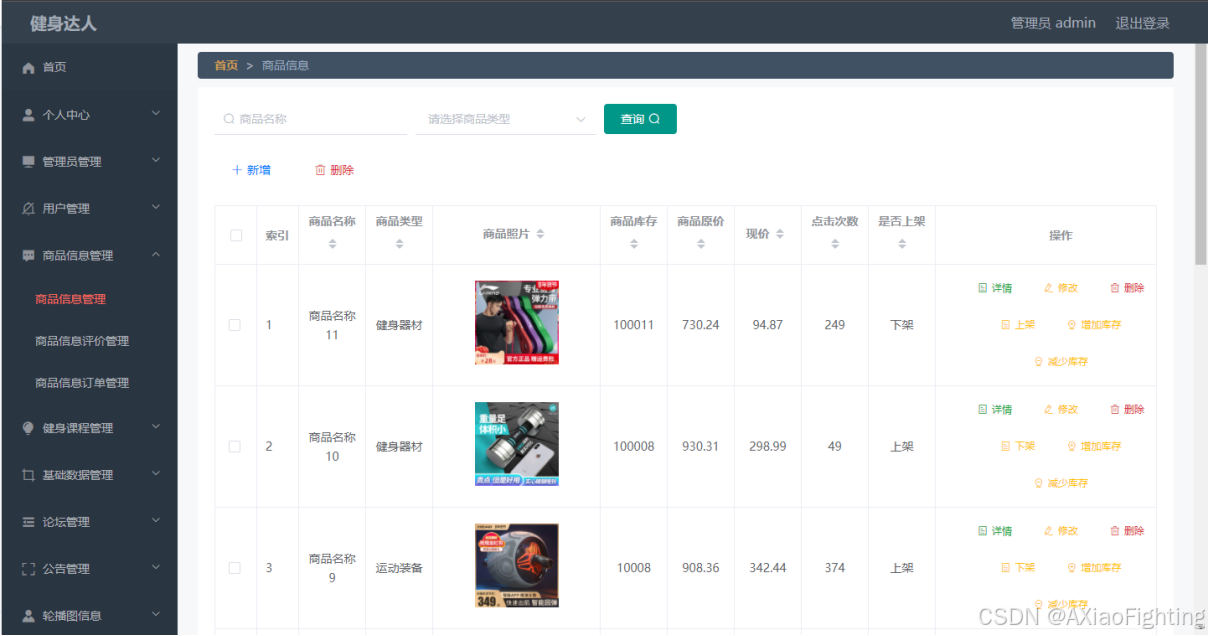Click 详情 for 商品名称11 row
The height and width of the screenshot is (636, 1209).
[995, 288]
